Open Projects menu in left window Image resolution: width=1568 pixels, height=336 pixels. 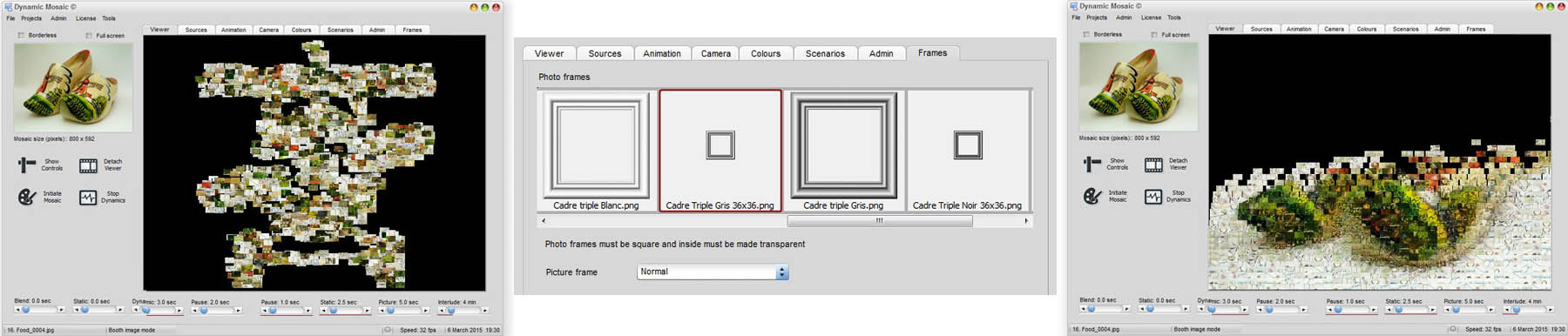(x=31, y=18)
